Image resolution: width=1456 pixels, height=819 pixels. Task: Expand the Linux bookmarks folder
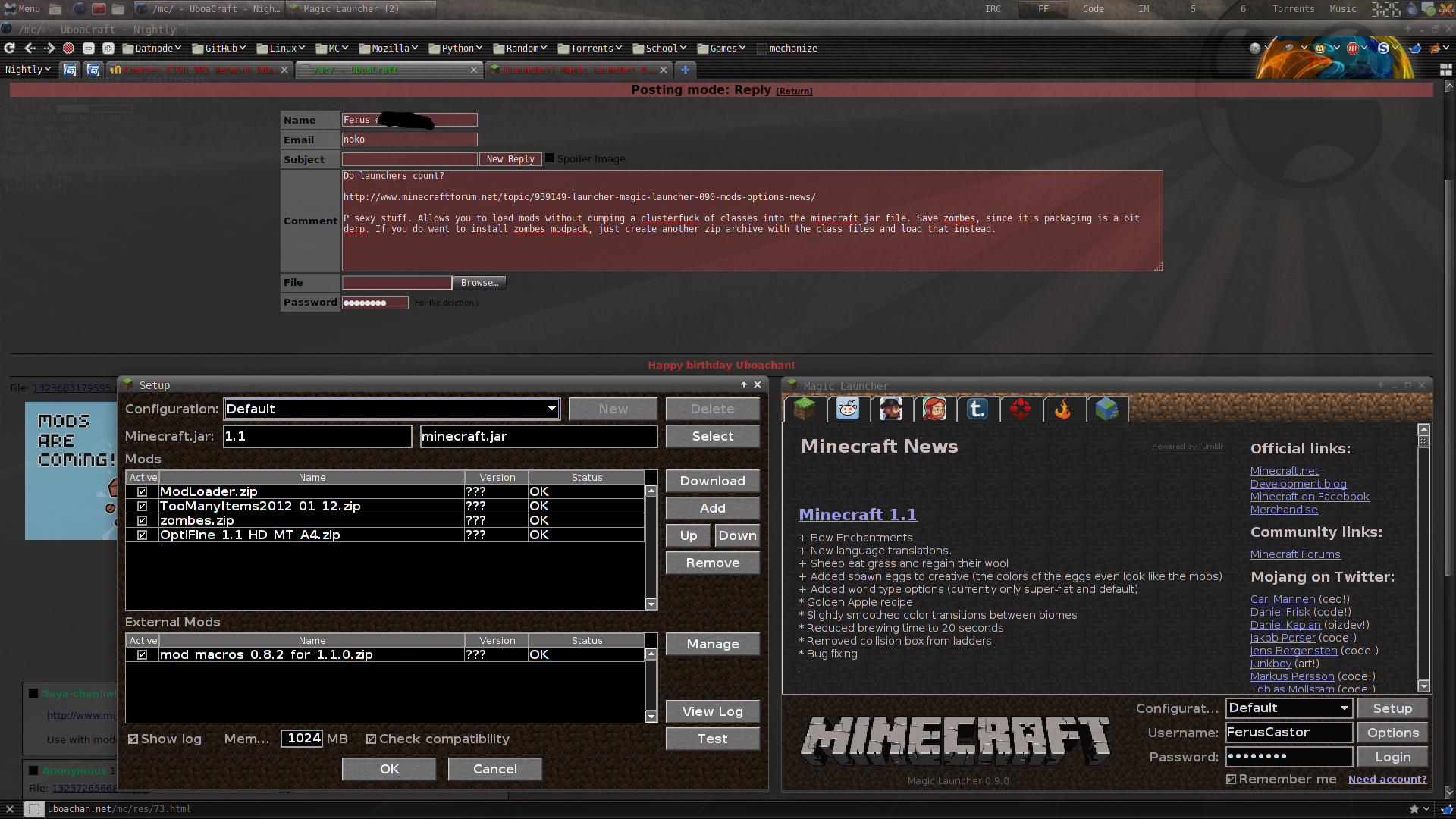click(281, 48)
